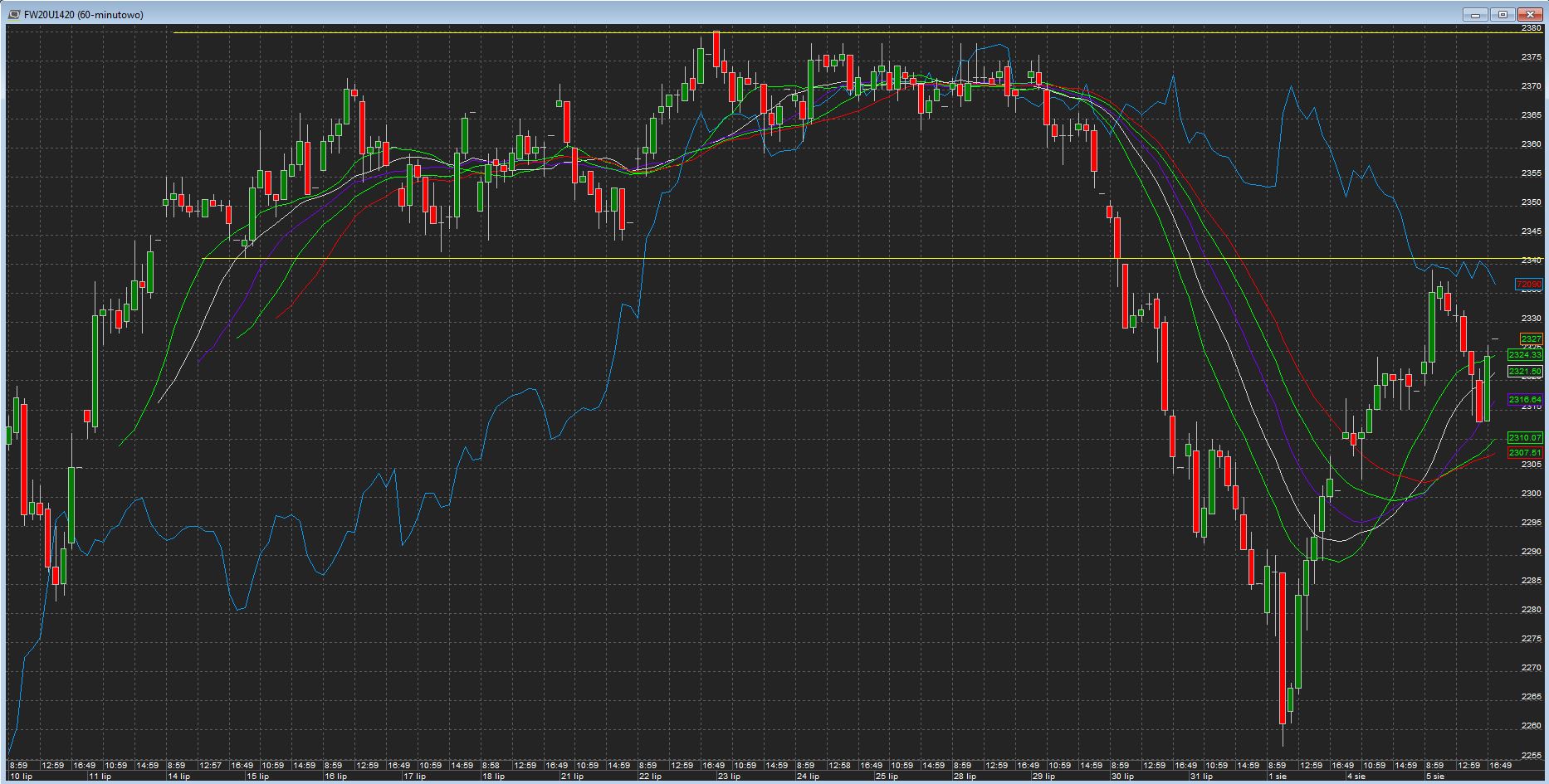The height and width of the screenshot is (784, 1549).
Task: Select the 1 sie date marker
Action: pos(1276,777)
